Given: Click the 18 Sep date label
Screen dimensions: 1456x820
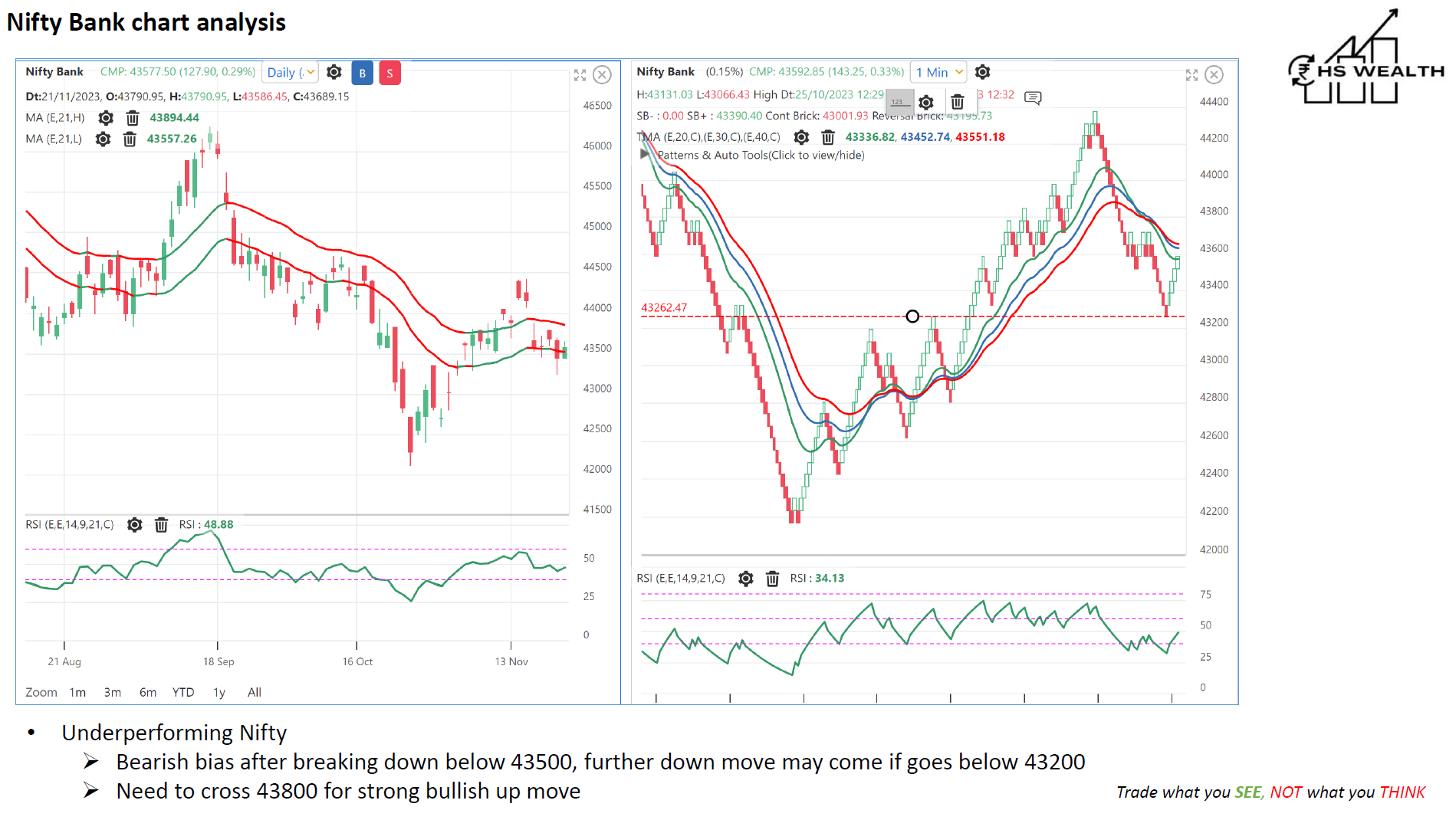Looking at the screenshot, I should pyautogui.click(x=219, y=662).
